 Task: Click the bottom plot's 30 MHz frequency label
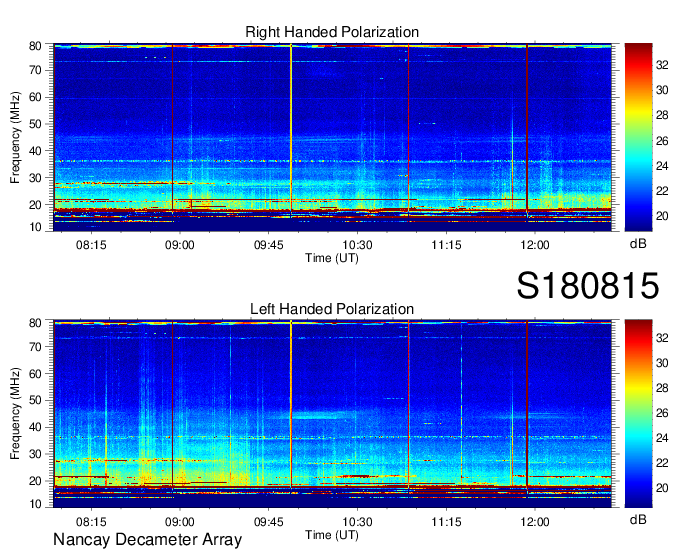tap(35, 454)
